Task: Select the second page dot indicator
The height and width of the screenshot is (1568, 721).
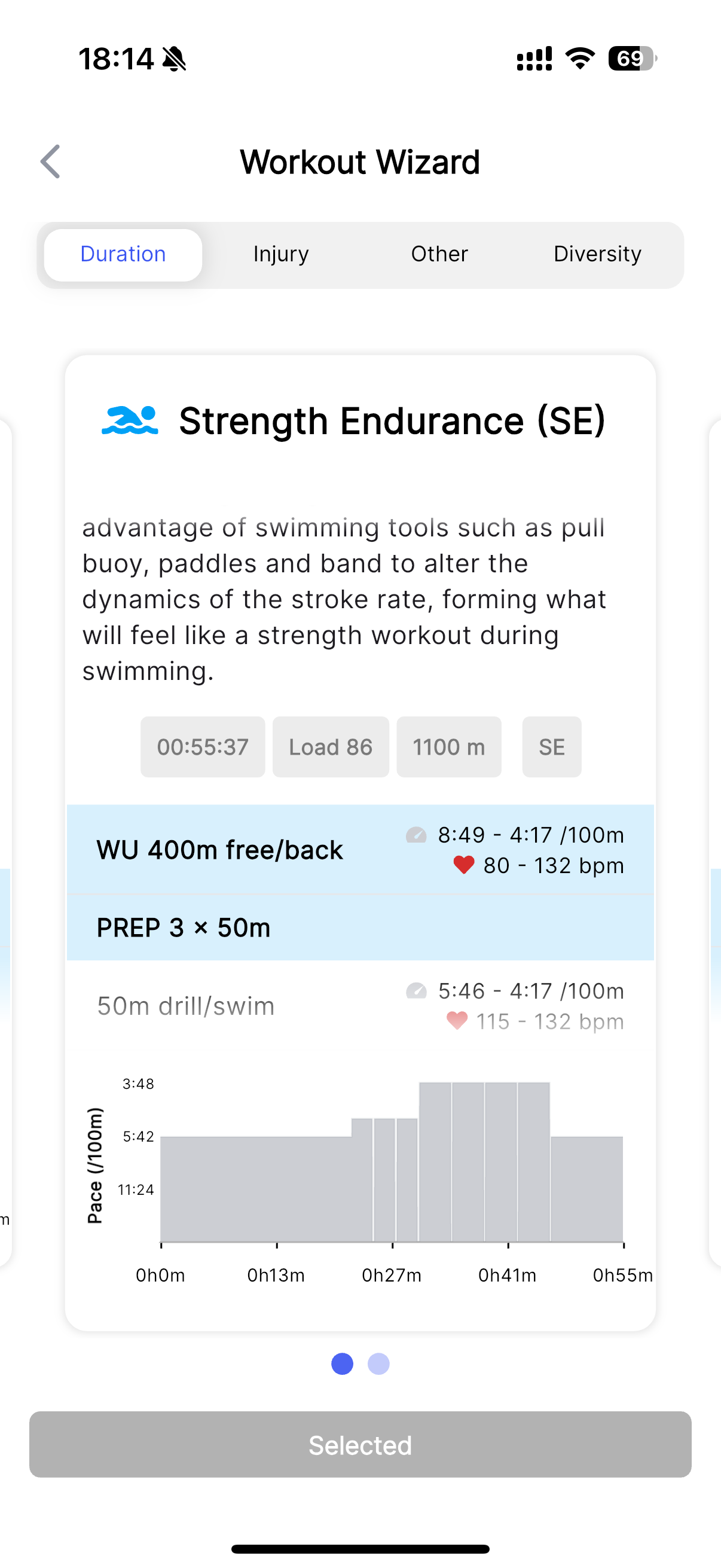Action: (378, 1363)
